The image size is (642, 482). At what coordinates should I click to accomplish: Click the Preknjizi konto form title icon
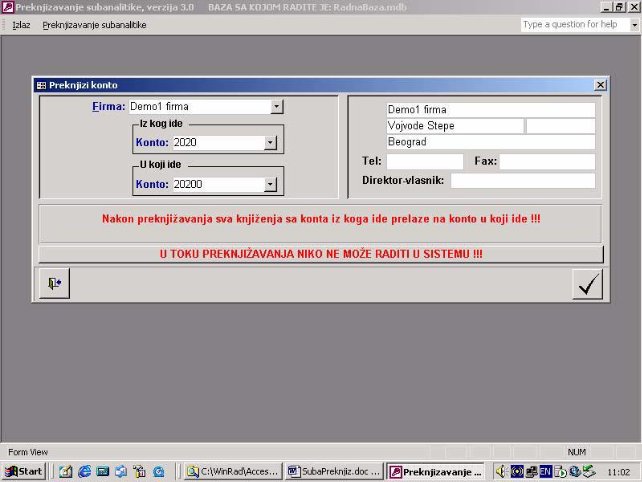[x=41, y=86]
